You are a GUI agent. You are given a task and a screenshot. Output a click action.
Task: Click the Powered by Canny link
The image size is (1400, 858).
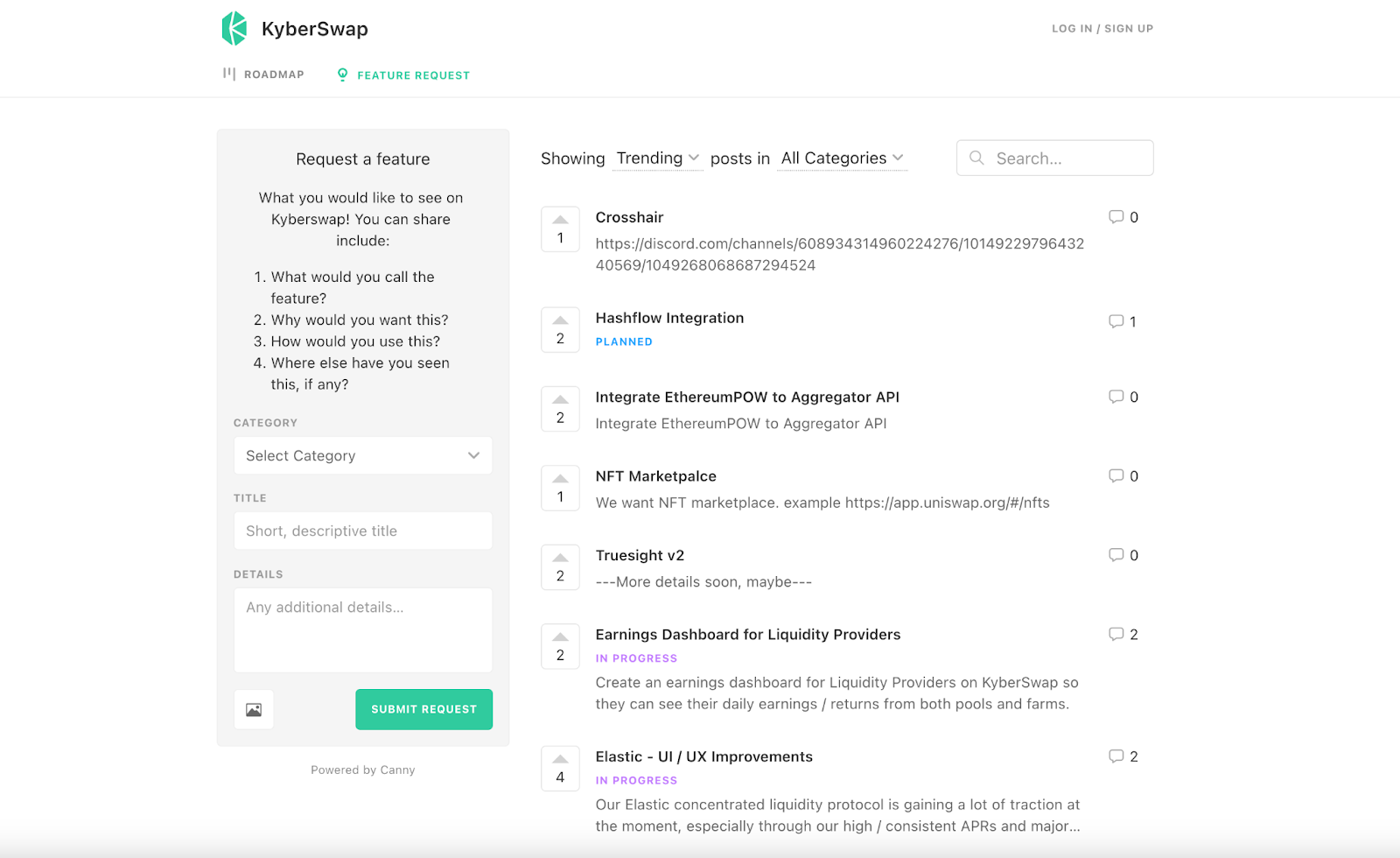click(x=362, y=770)
